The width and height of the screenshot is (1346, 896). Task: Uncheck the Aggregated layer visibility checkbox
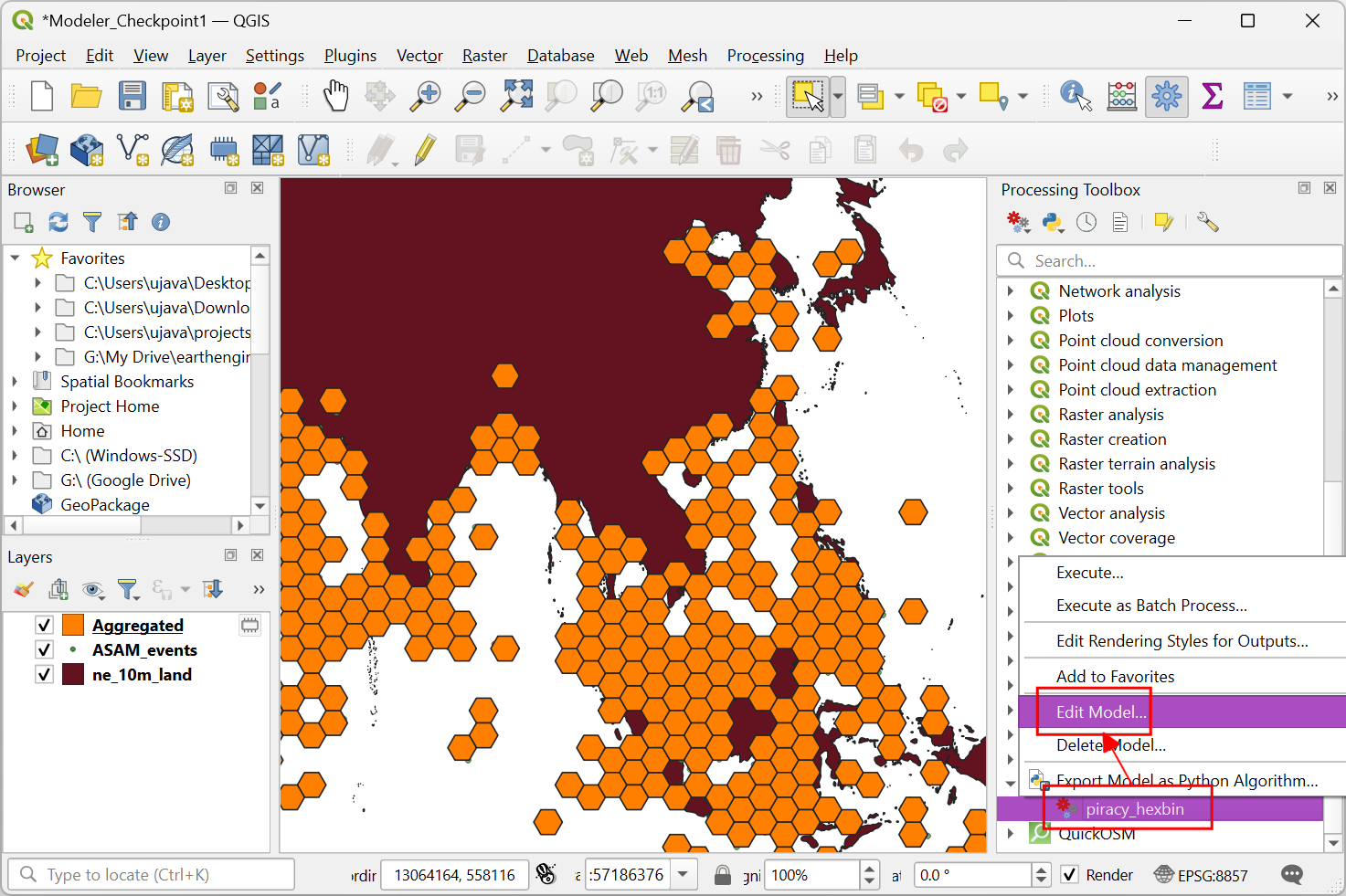tap(44, 625)
